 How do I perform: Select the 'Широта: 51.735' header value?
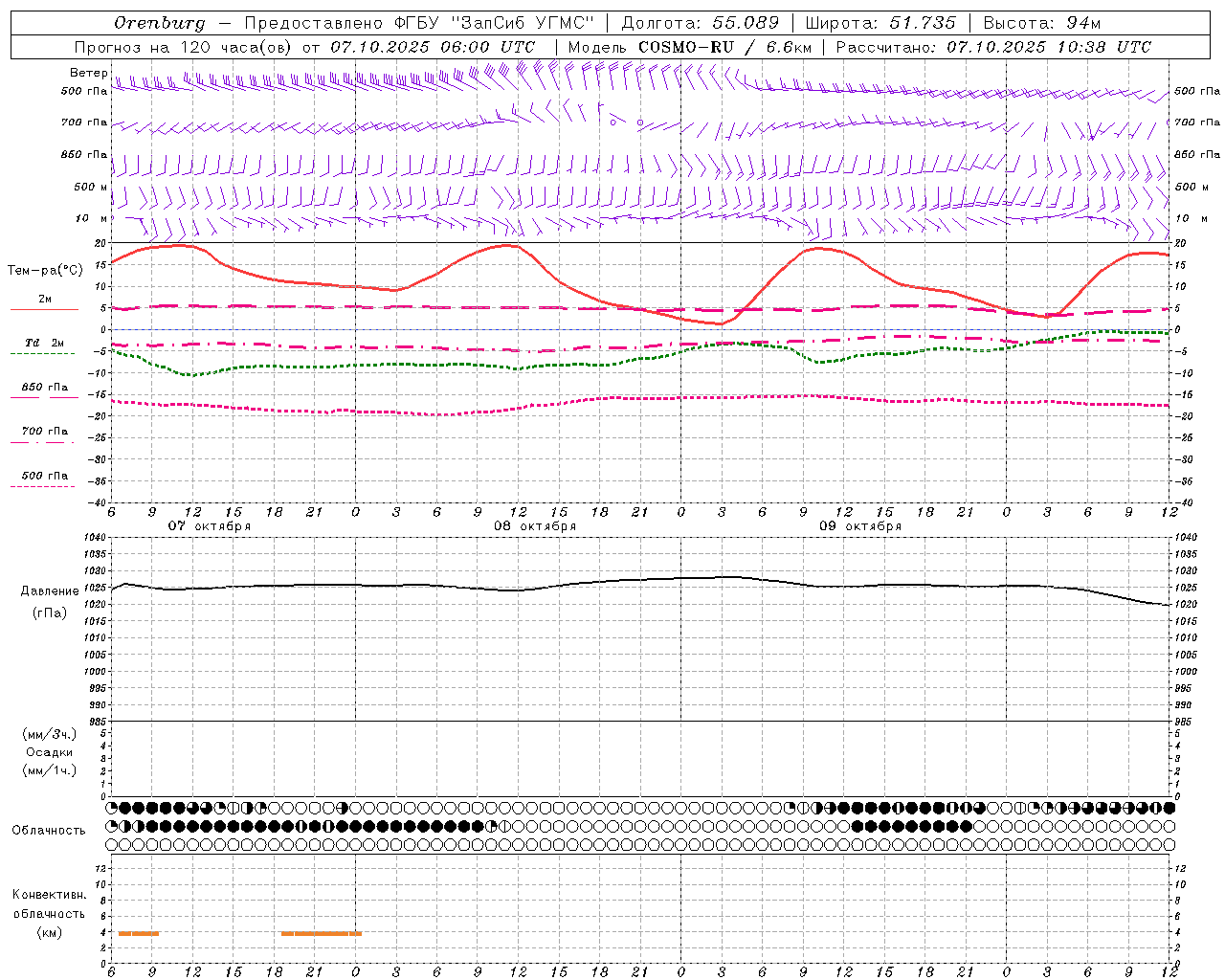pyautogui.click(x=880, y=23)
